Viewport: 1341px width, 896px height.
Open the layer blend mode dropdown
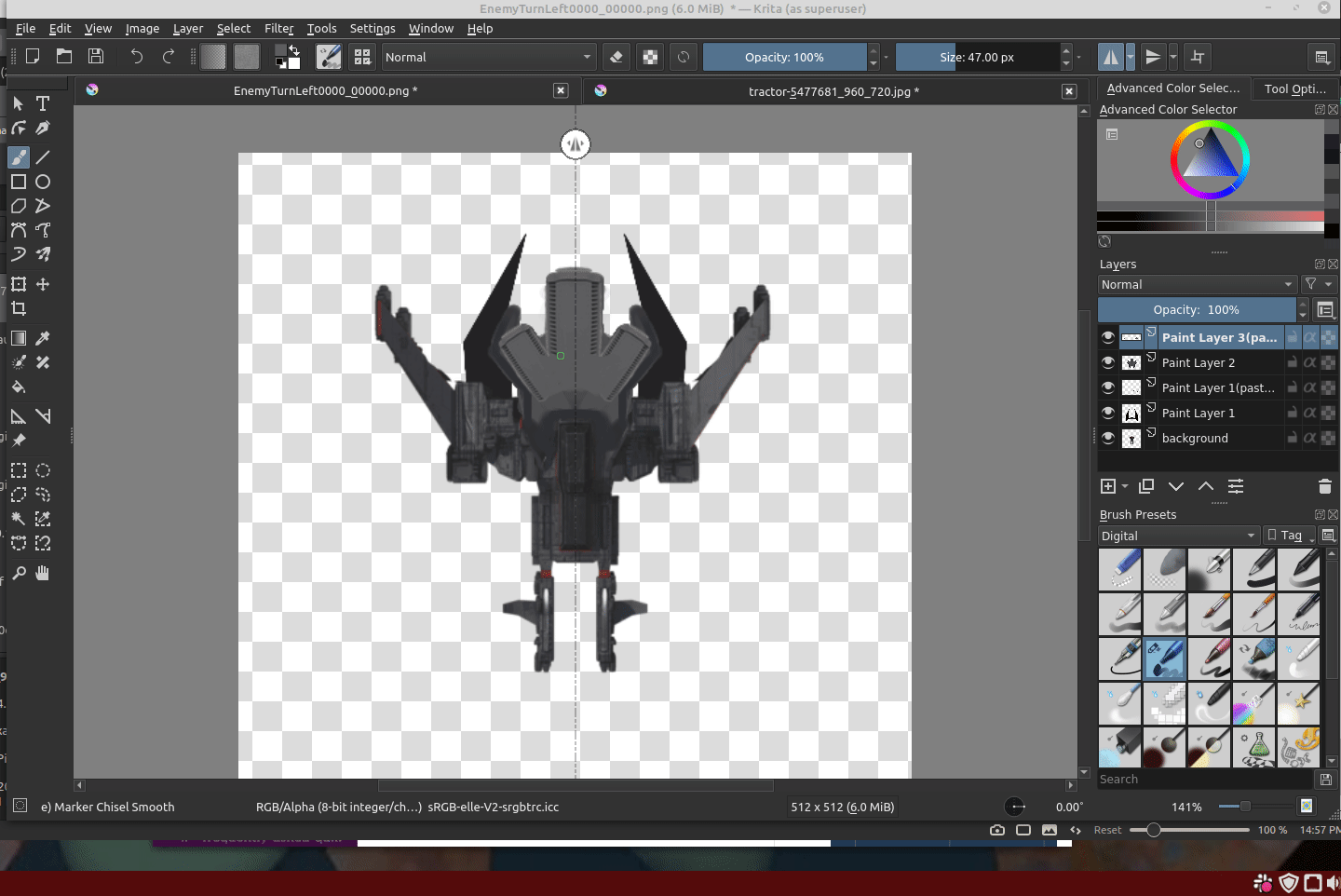click(1196, 284)
